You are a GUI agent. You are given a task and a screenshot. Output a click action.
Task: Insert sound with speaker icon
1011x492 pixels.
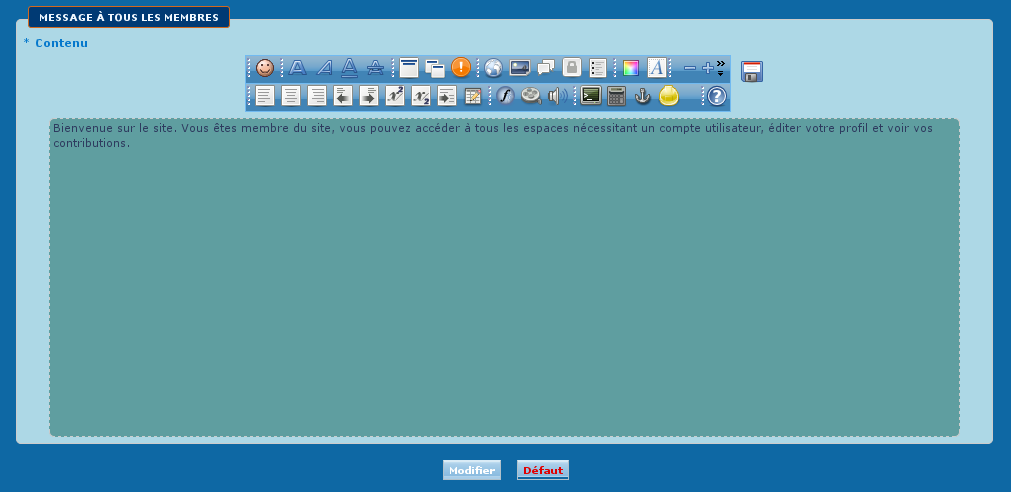coord(558,96)
